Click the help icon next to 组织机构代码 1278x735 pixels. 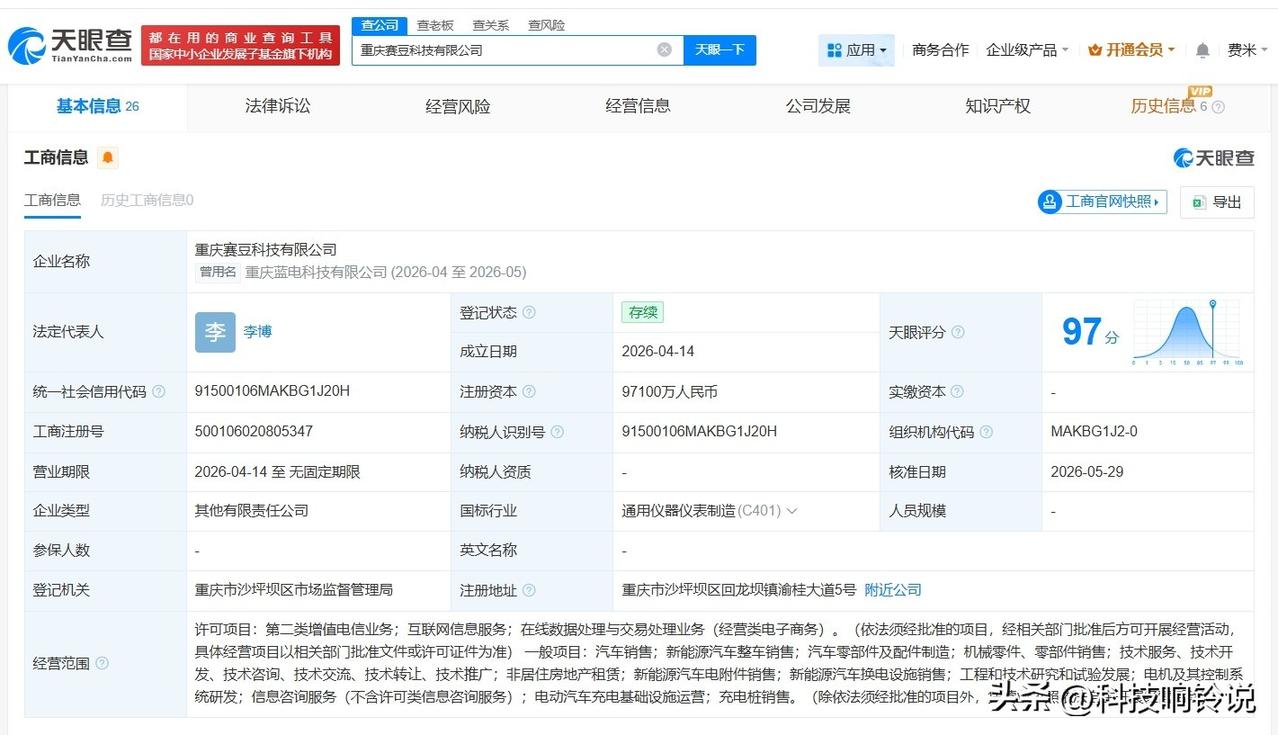(x=986, y=432)
